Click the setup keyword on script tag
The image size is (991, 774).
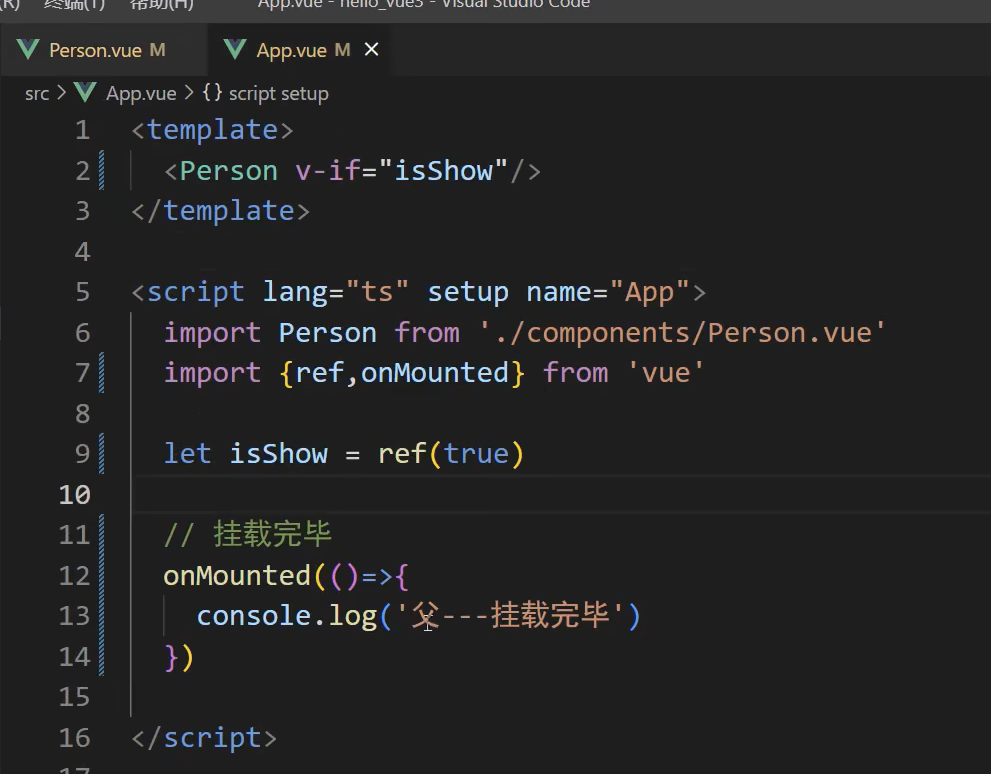coord(468,292)
